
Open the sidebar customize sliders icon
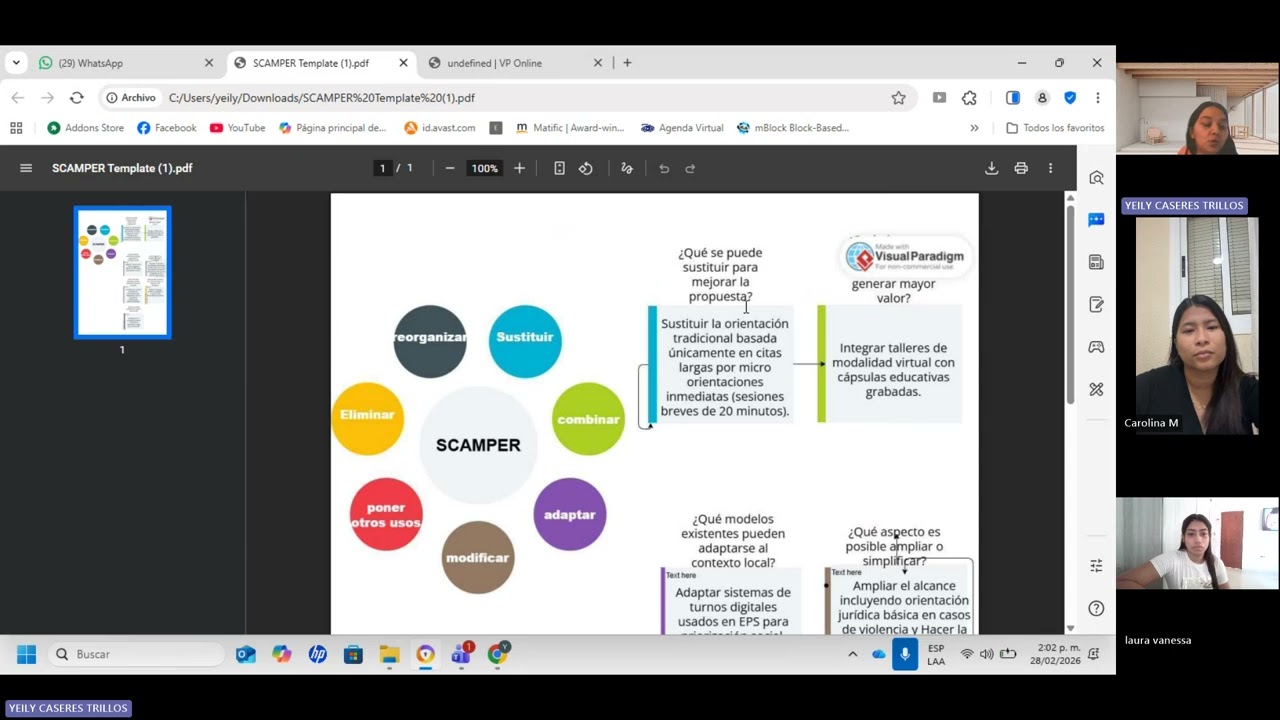click(1097, 566)
